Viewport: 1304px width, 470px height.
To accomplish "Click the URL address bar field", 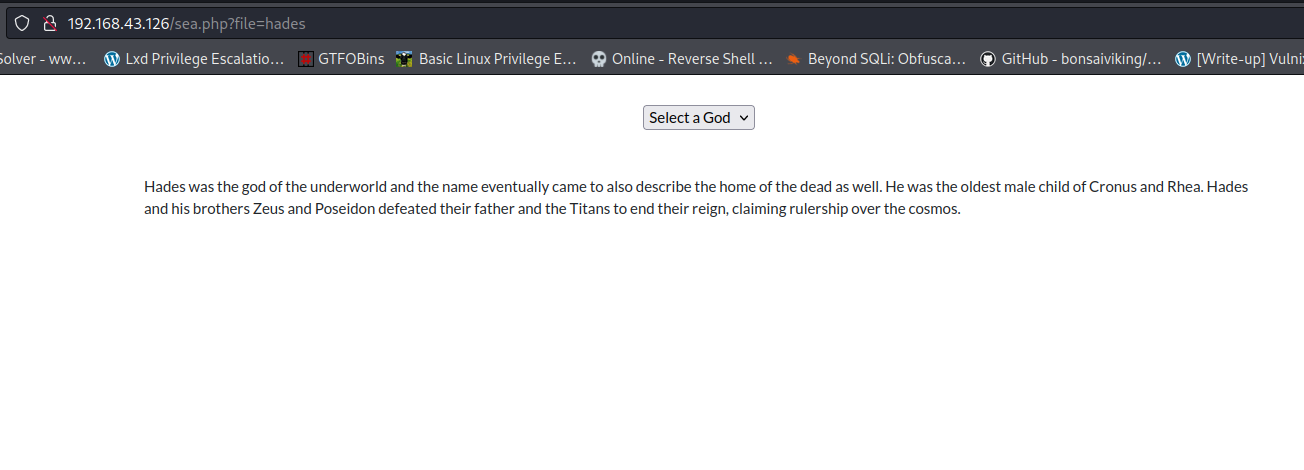I will (600, 23).
